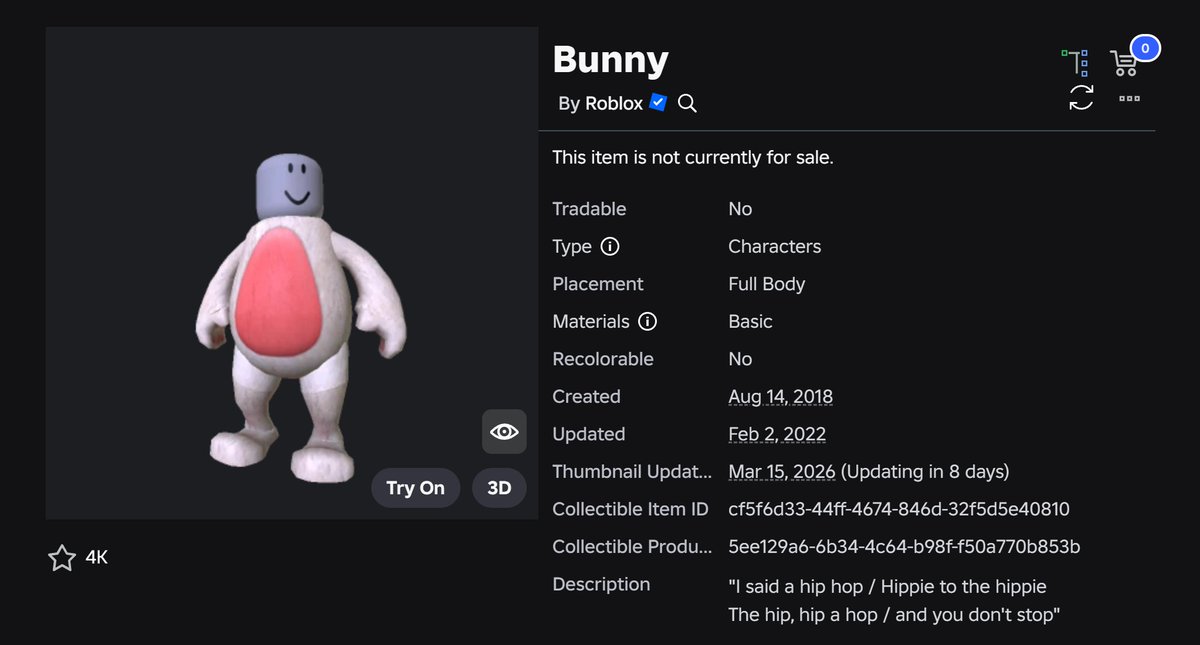Screen dimensions: 1200x645
Task: Switch to 3D view button
Action: click(499, 488)
